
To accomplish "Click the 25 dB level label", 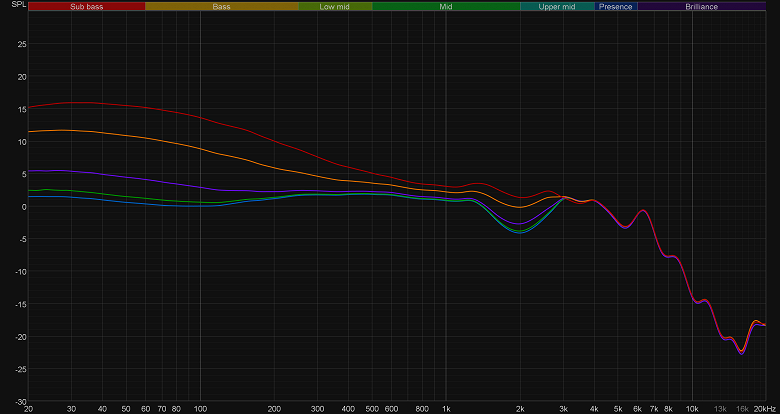I will [22, 44].
